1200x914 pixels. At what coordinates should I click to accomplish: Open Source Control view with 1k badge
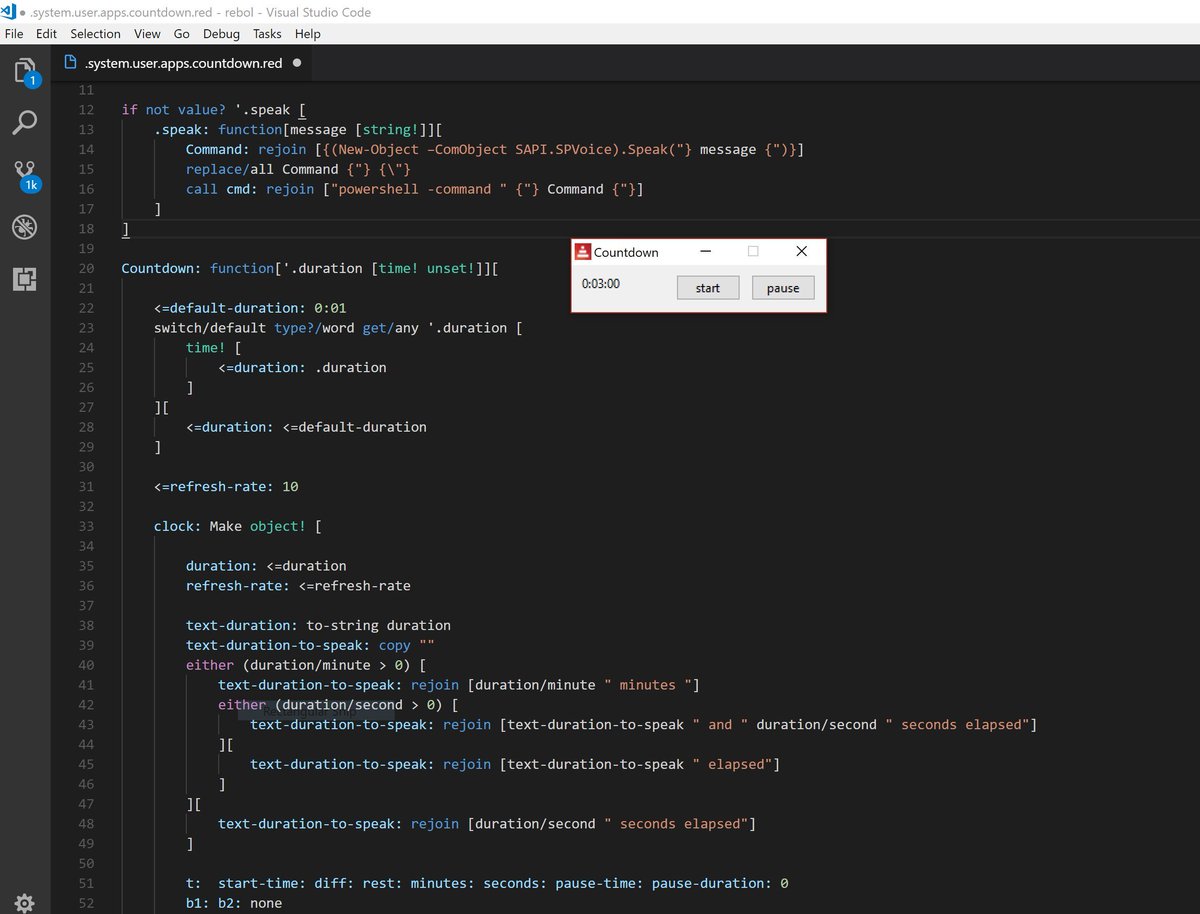[x=25, y=176]
